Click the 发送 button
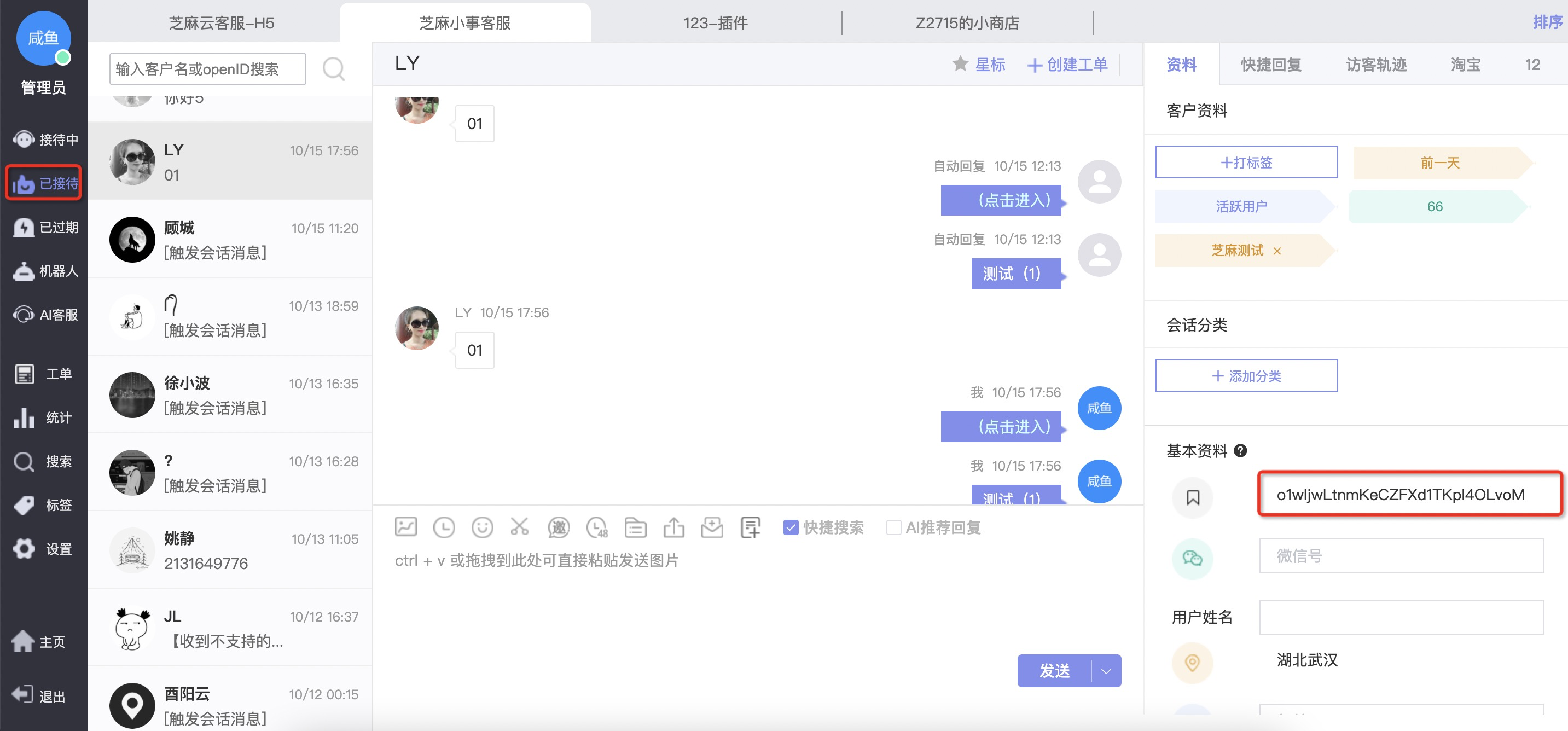 point(1055,671)
